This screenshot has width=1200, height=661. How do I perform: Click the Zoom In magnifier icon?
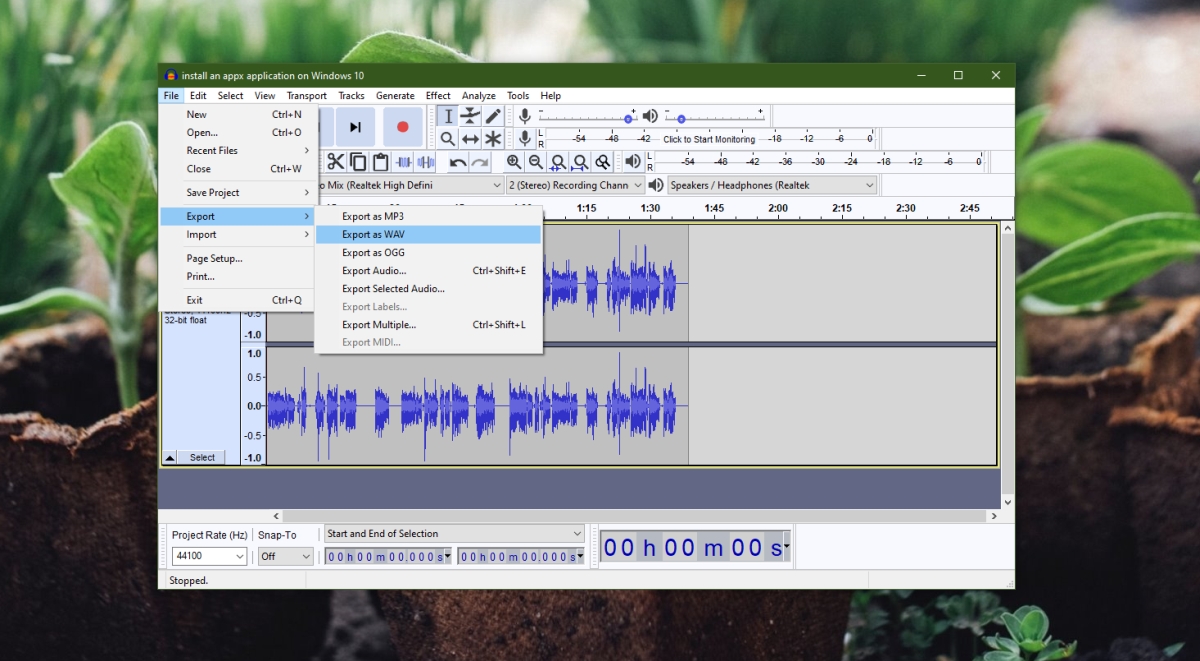(x=514, y=162)
